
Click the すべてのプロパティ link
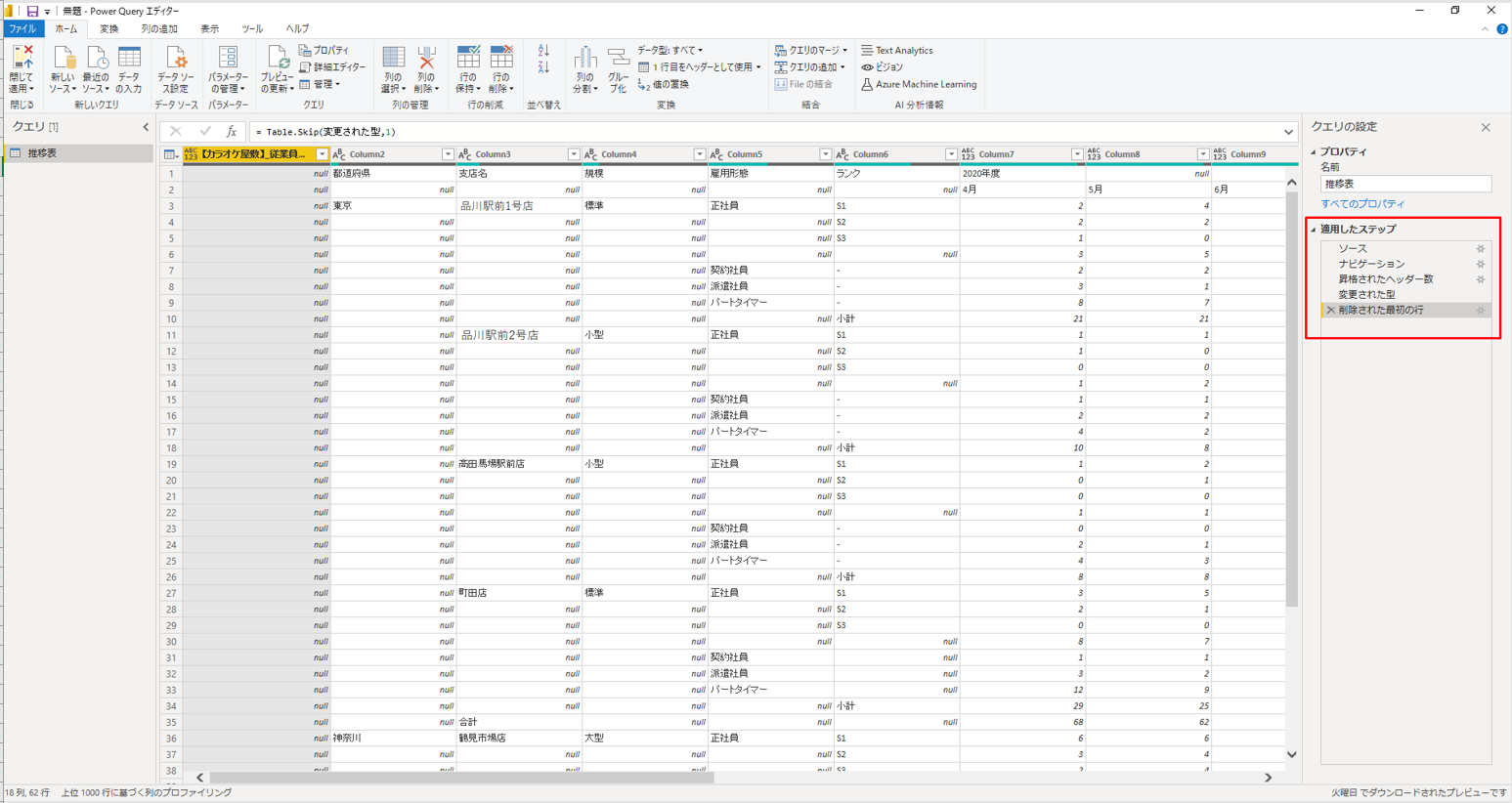coord(1362,204)
